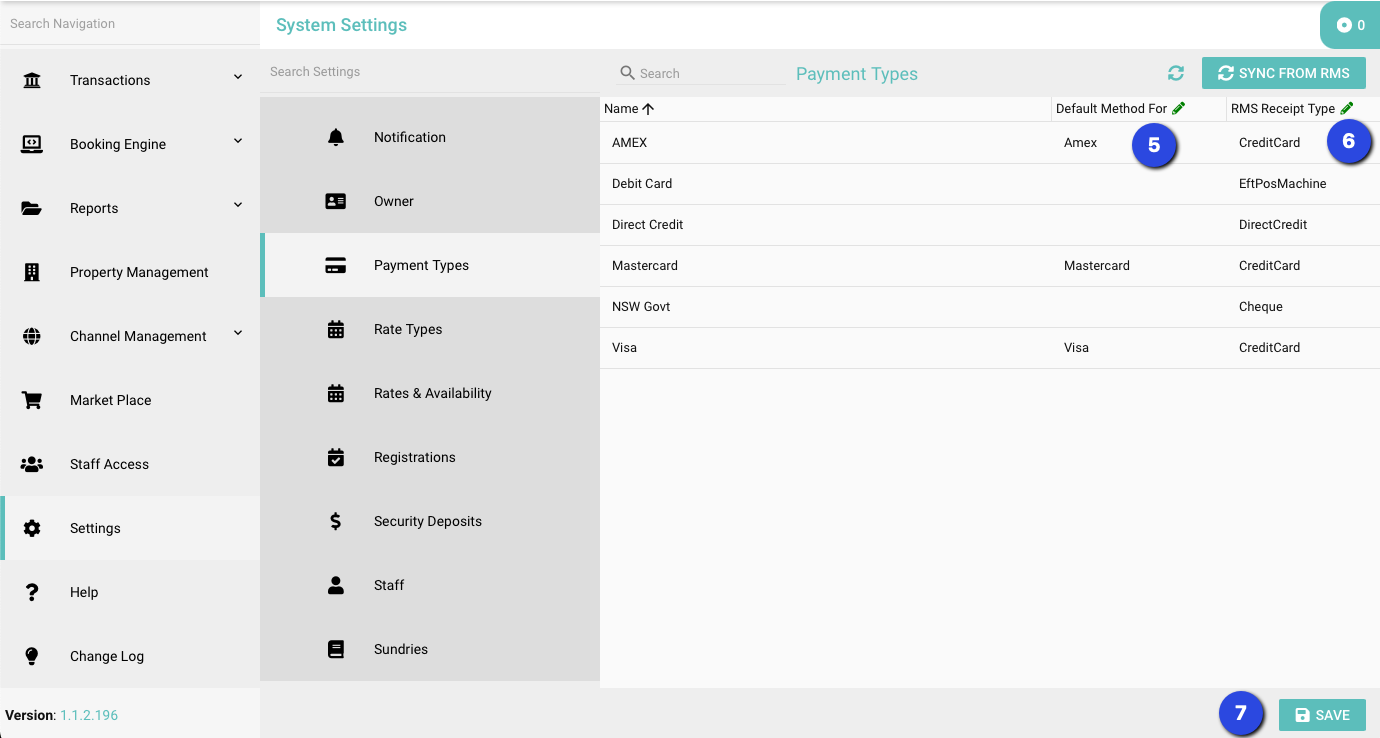This screenshot has width=1380, height=738.
Task: Open Rates & Availability settings
Action: tap(432, 393)
